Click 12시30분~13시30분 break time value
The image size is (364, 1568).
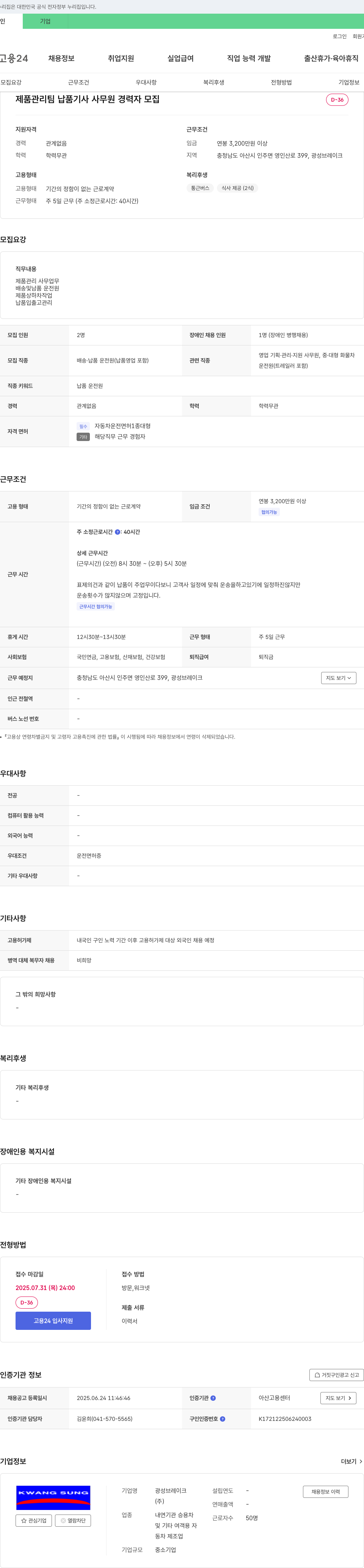pyautogui.click(x=101, y=637)
